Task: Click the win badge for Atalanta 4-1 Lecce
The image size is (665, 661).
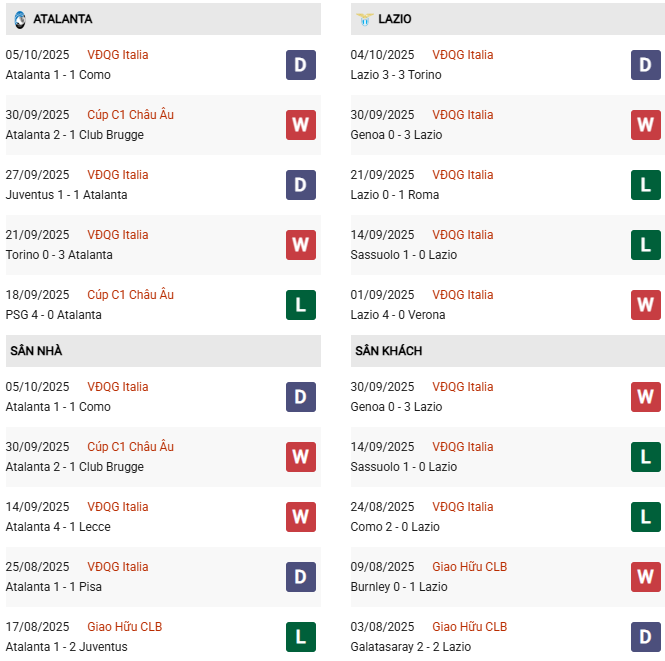Action: pos(301,517)
